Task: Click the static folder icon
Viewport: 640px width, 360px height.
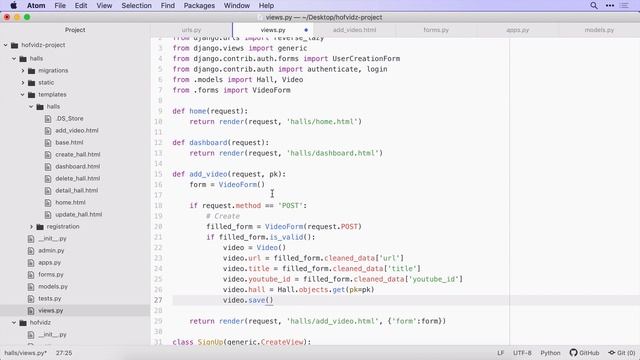Action: 31,82
